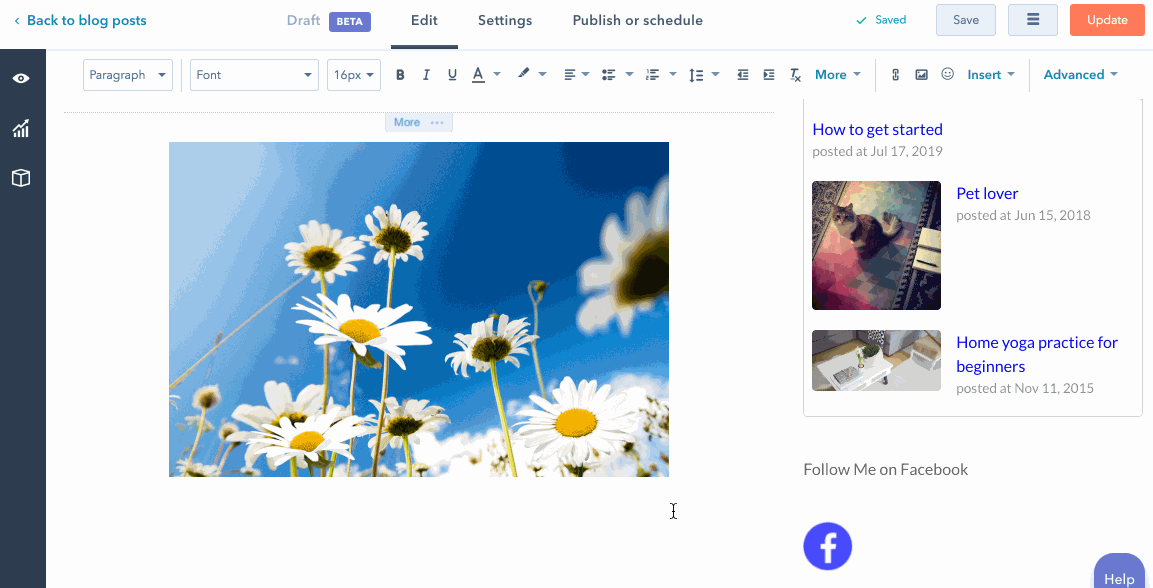This screenshot has height=588, width=1153.
Task: Open the optimize chart icon in sidebar
Action: pyautogui.click(x=21, y=129)
